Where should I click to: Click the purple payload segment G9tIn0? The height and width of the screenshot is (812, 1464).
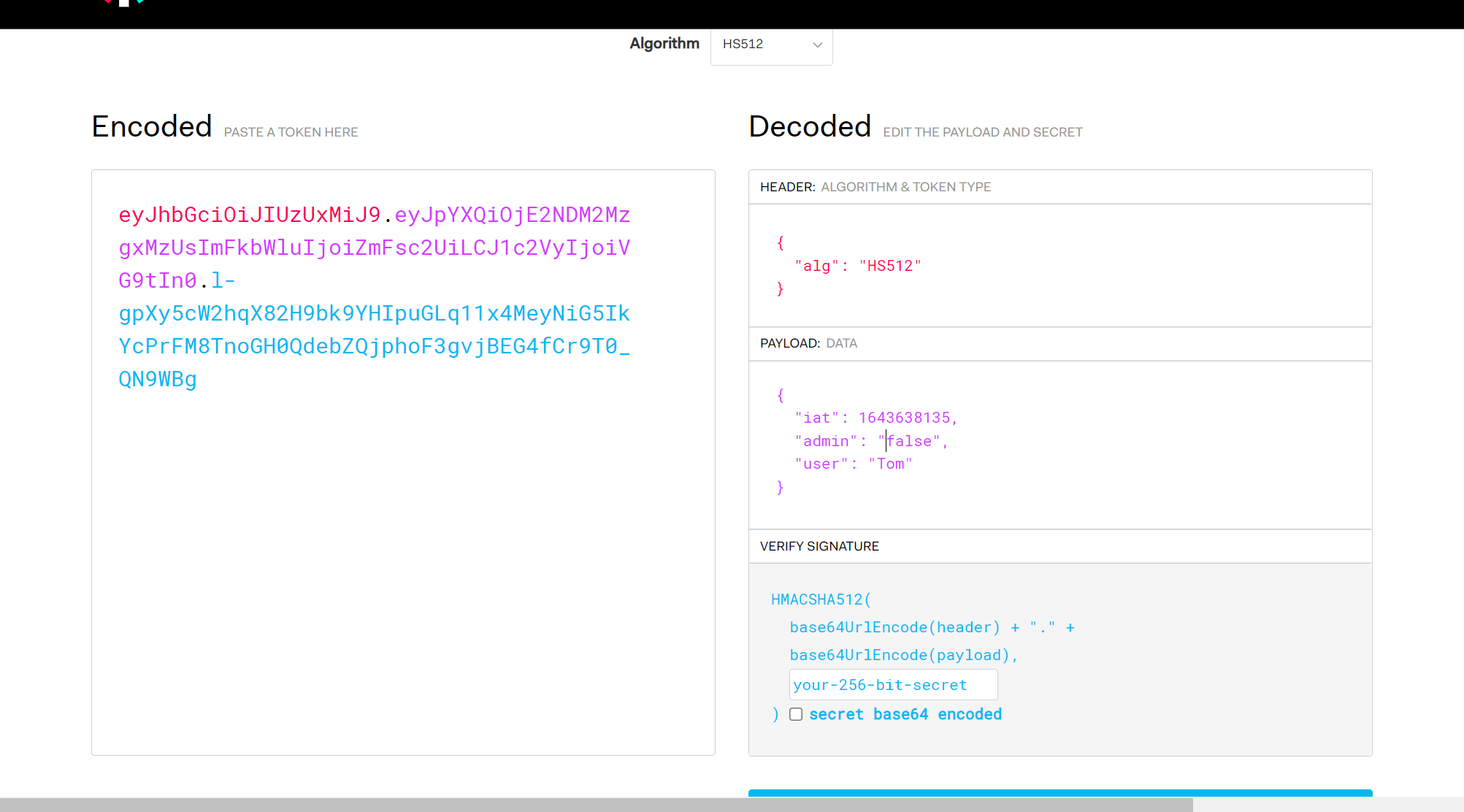pyautogui.click(x=158, y=280)
